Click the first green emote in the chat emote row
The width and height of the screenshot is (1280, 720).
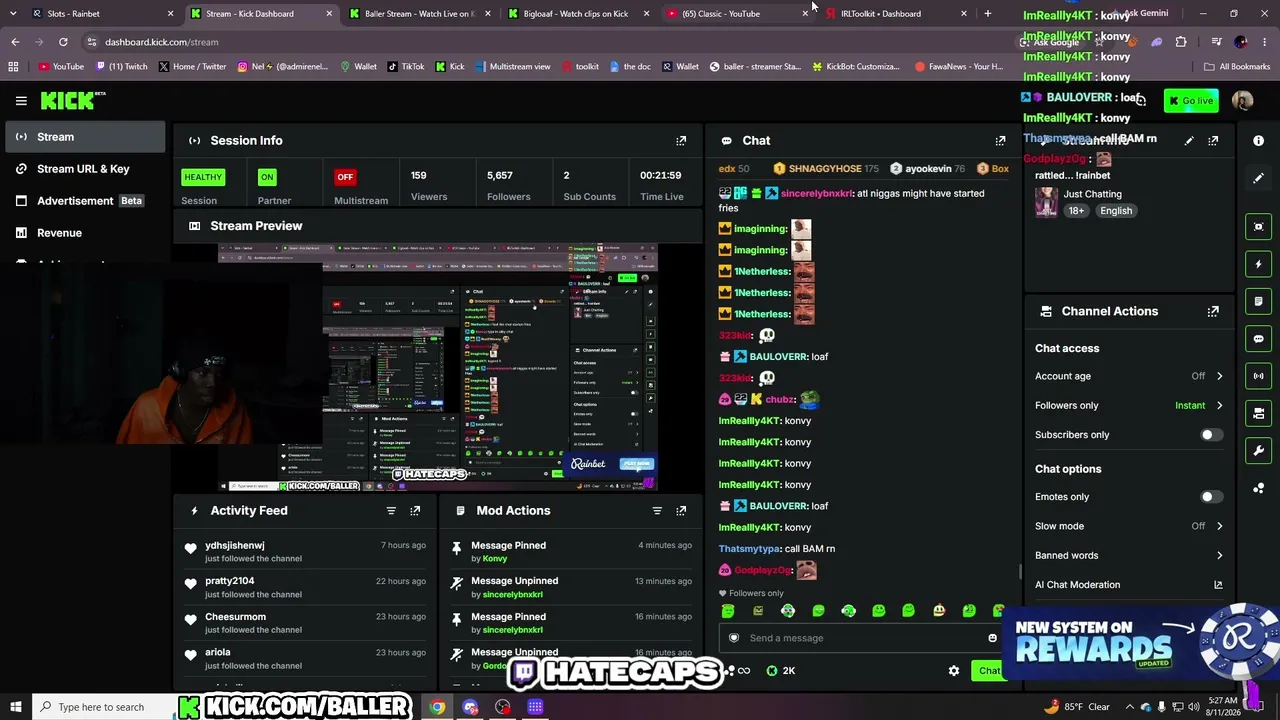728,611
